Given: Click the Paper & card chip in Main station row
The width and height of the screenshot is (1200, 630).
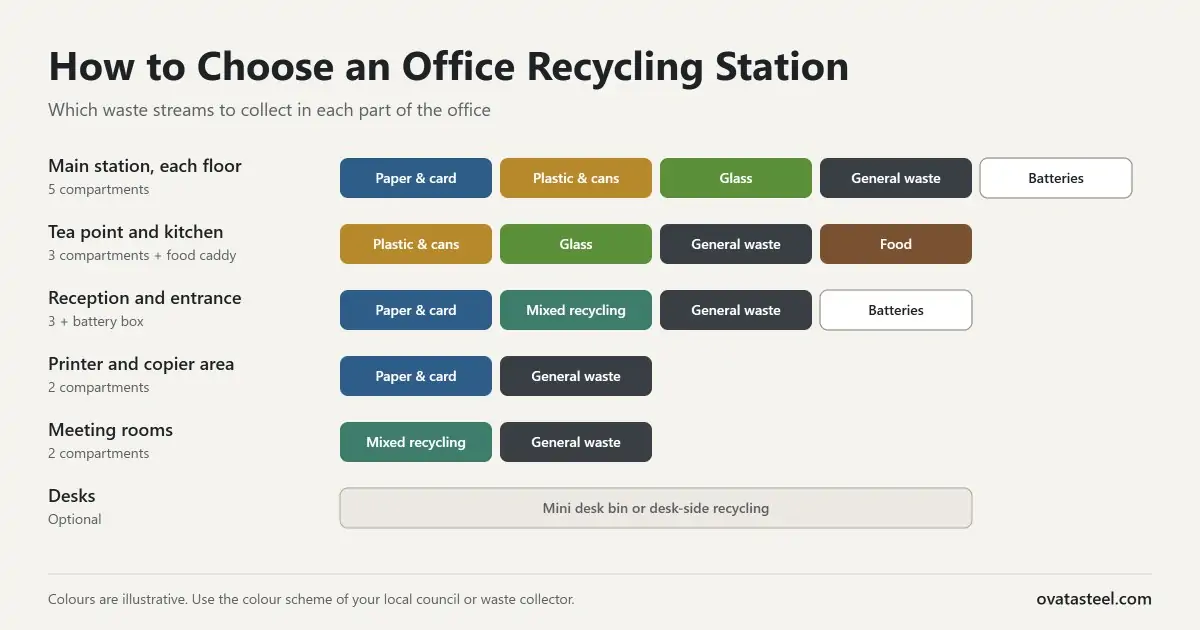Looking at the screenshot, I should click(416, 178).
